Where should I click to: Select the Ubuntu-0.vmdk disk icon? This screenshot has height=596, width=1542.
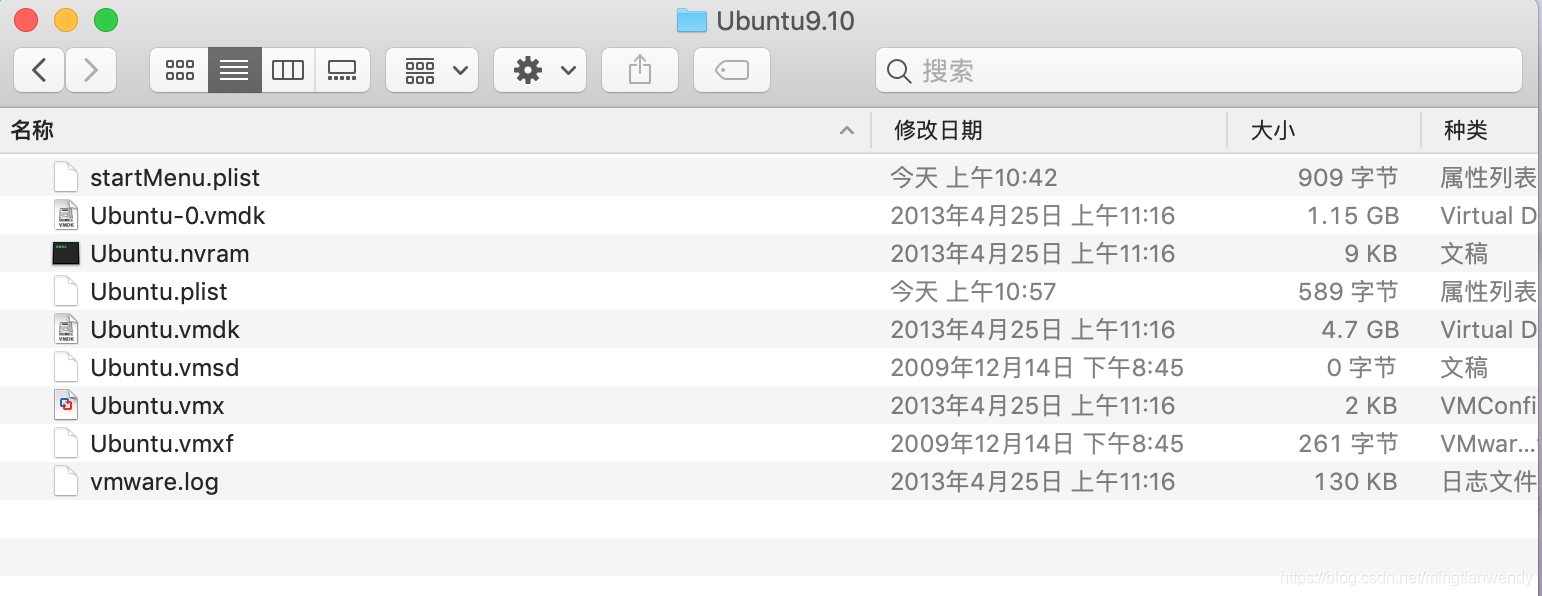[66, 216]
